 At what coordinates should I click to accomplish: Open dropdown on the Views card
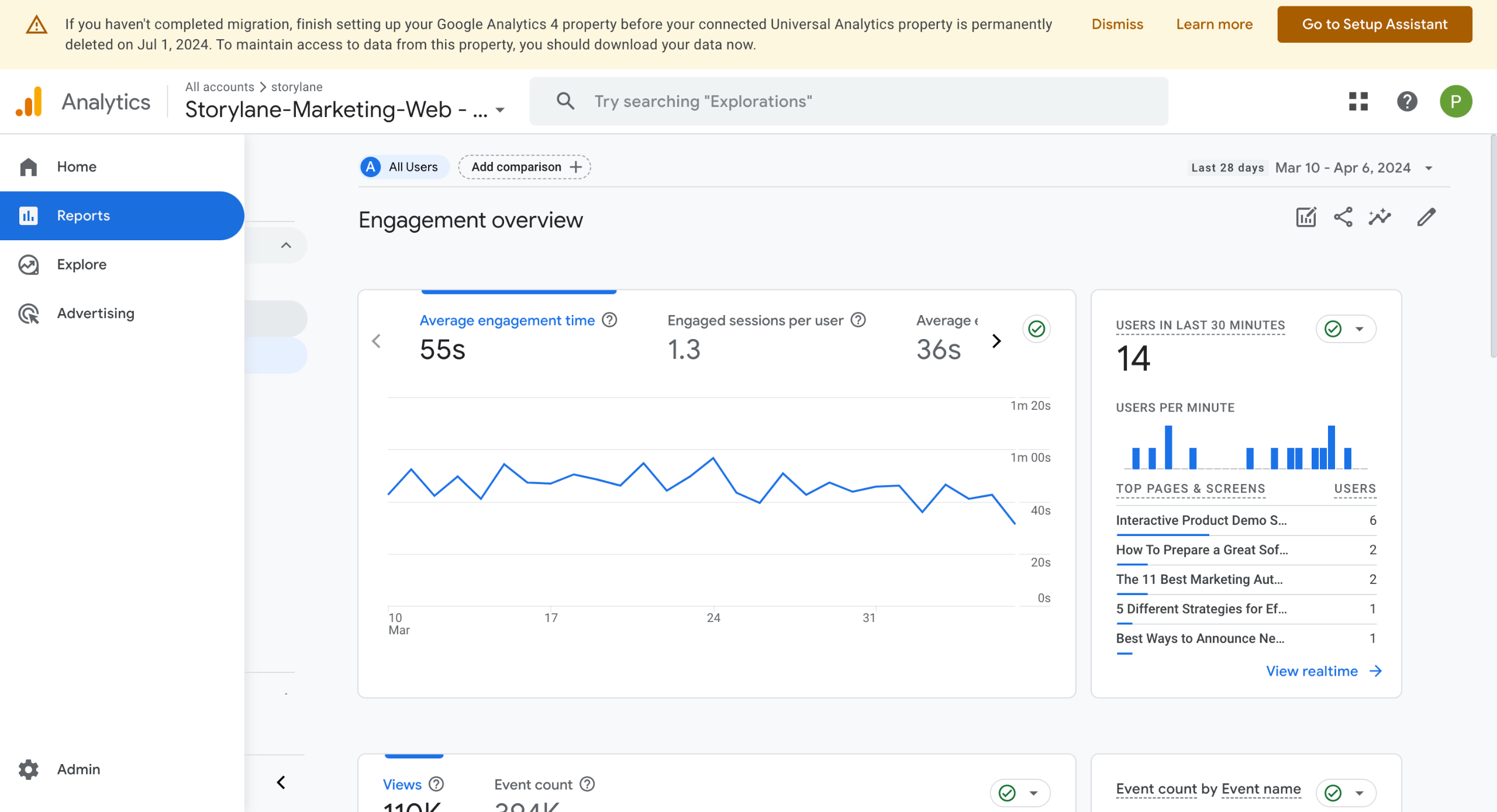[1033, 793]
